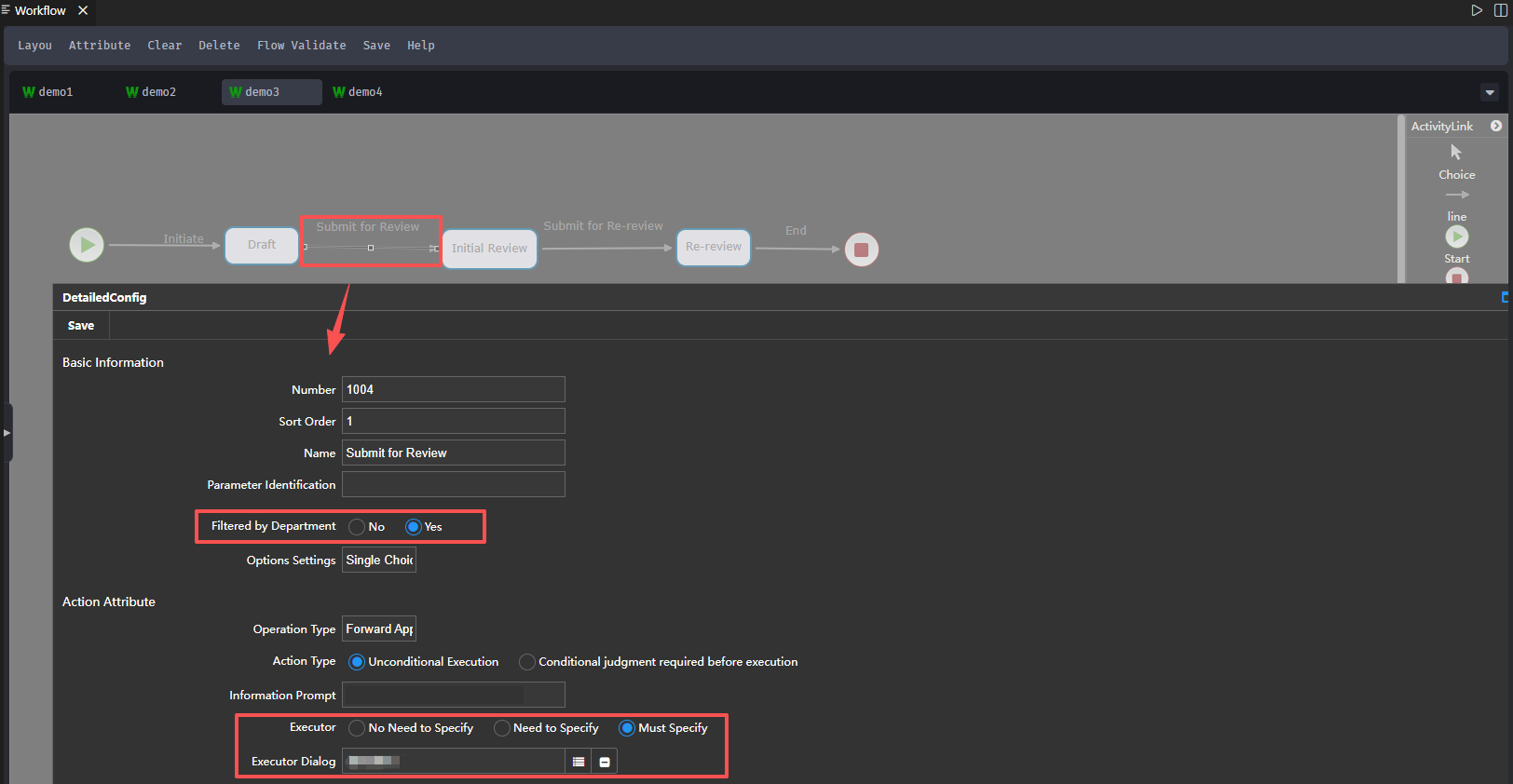Select the Initial Review activity node
The height and width of the screenshot is (784, 1513).
coord(489,249)
